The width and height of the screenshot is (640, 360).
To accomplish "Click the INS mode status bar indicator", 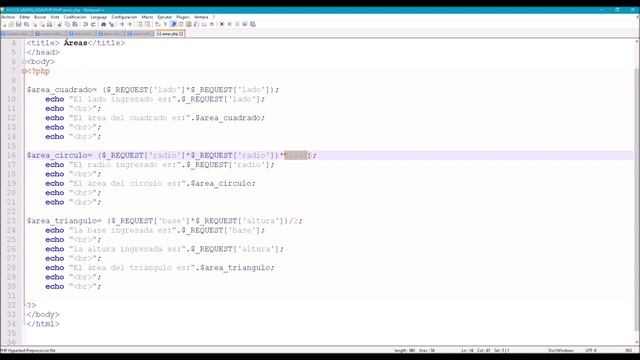I will 629,350.
